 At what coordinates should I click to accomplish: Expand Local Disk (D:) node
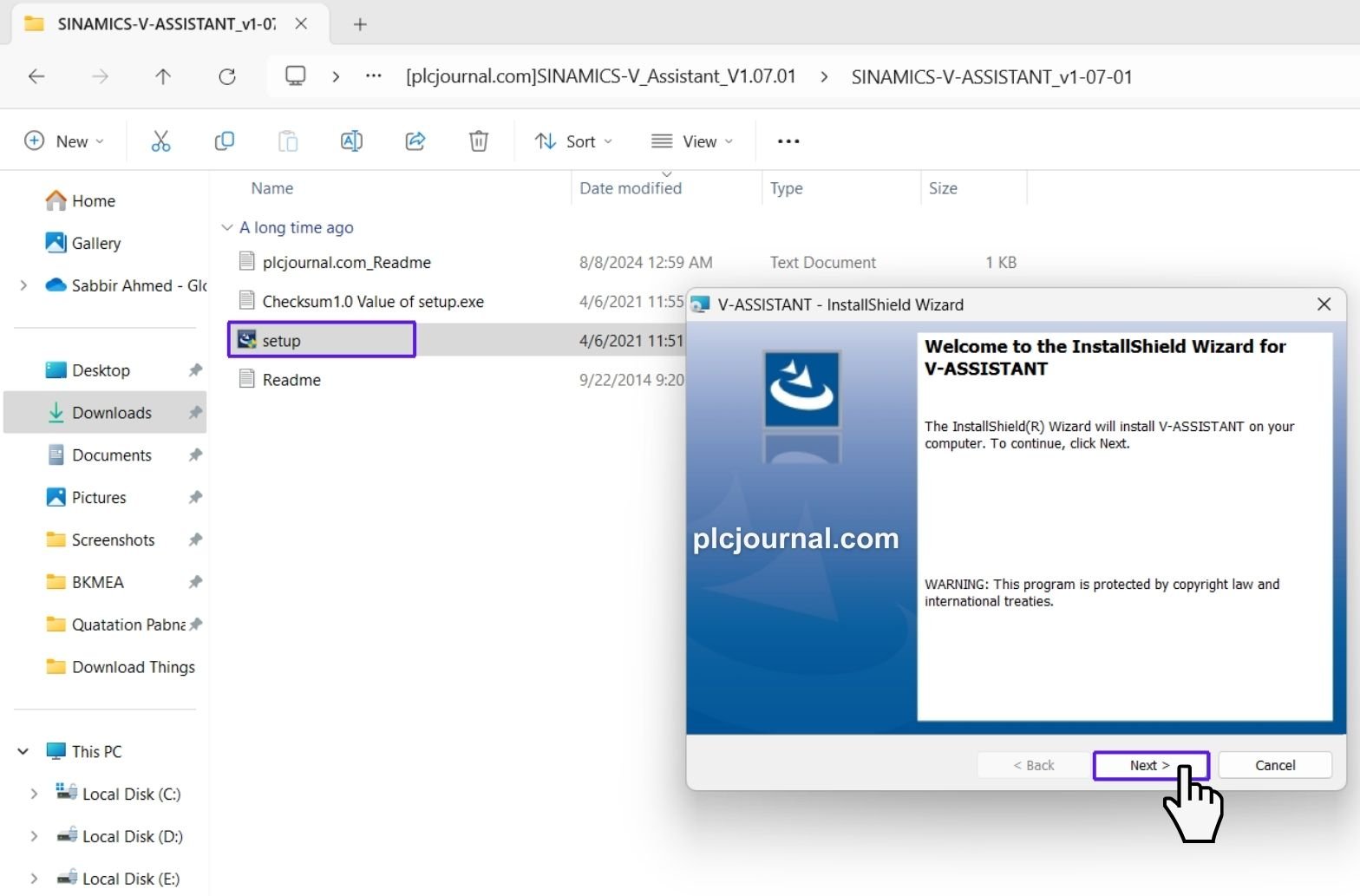click(x=34, y=836)
